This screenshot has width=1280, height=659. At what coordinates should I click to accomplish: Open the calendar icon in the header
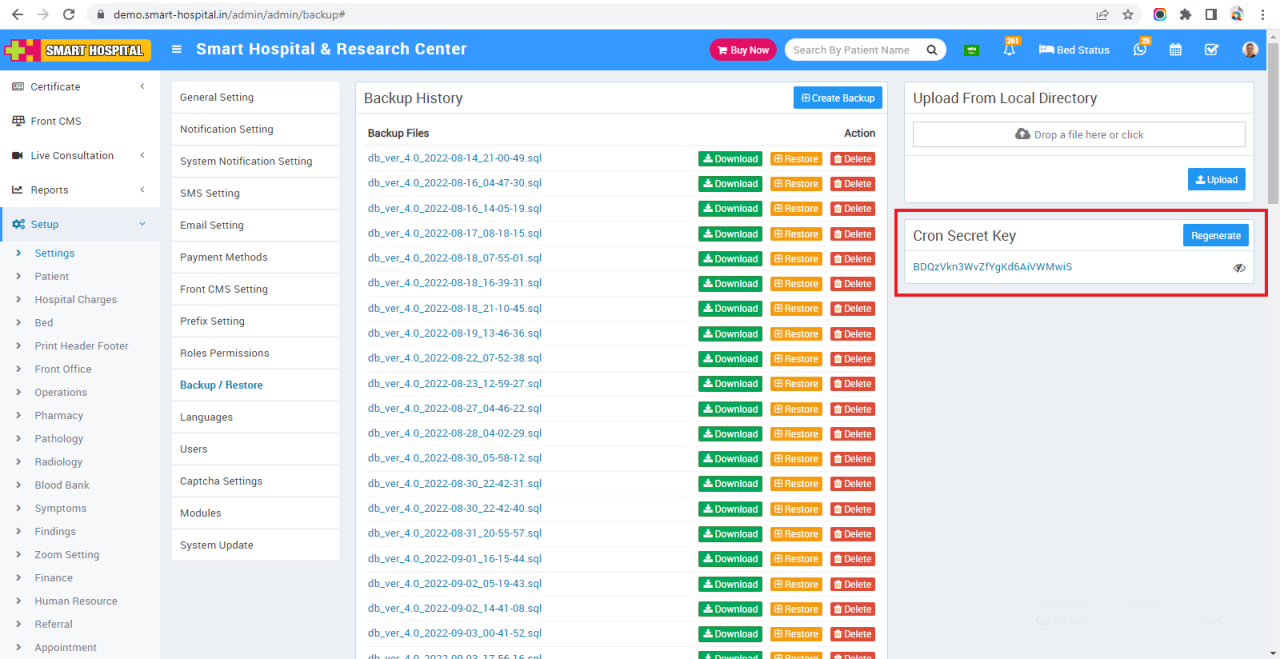1176,48
